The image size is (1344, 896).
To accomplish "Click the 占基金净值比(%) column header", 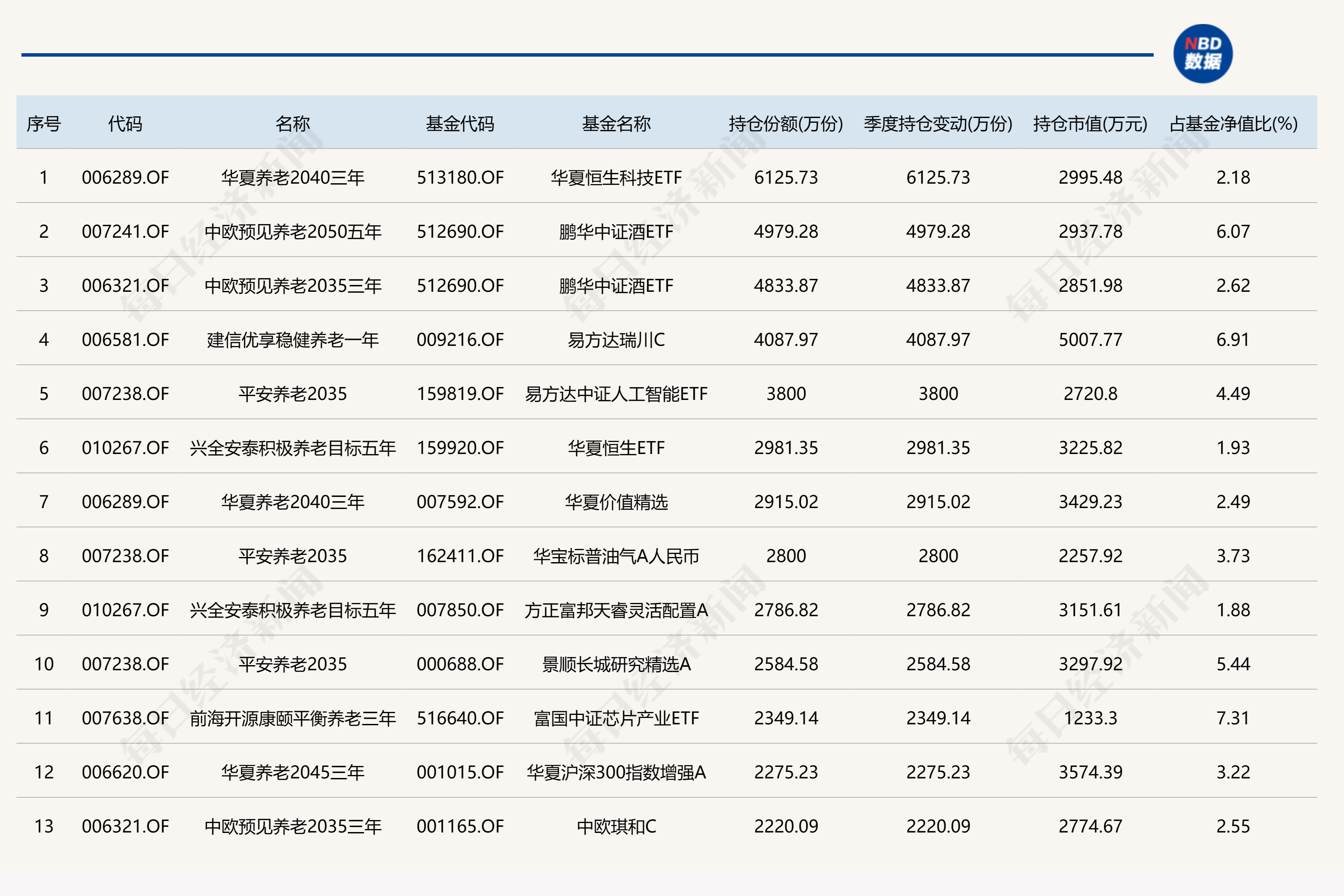I will coord(1233,124).
